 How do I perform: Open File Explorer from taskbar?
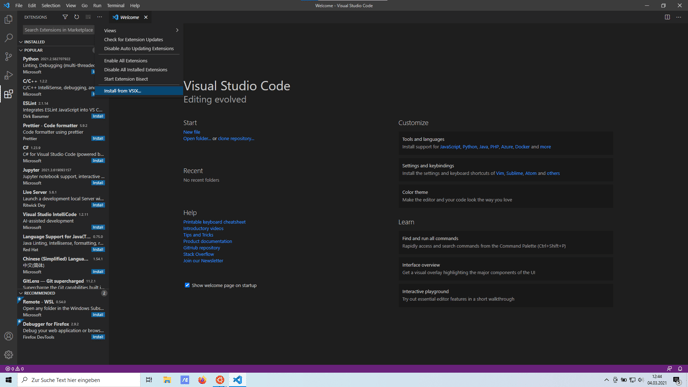click(x=167, y=380)
